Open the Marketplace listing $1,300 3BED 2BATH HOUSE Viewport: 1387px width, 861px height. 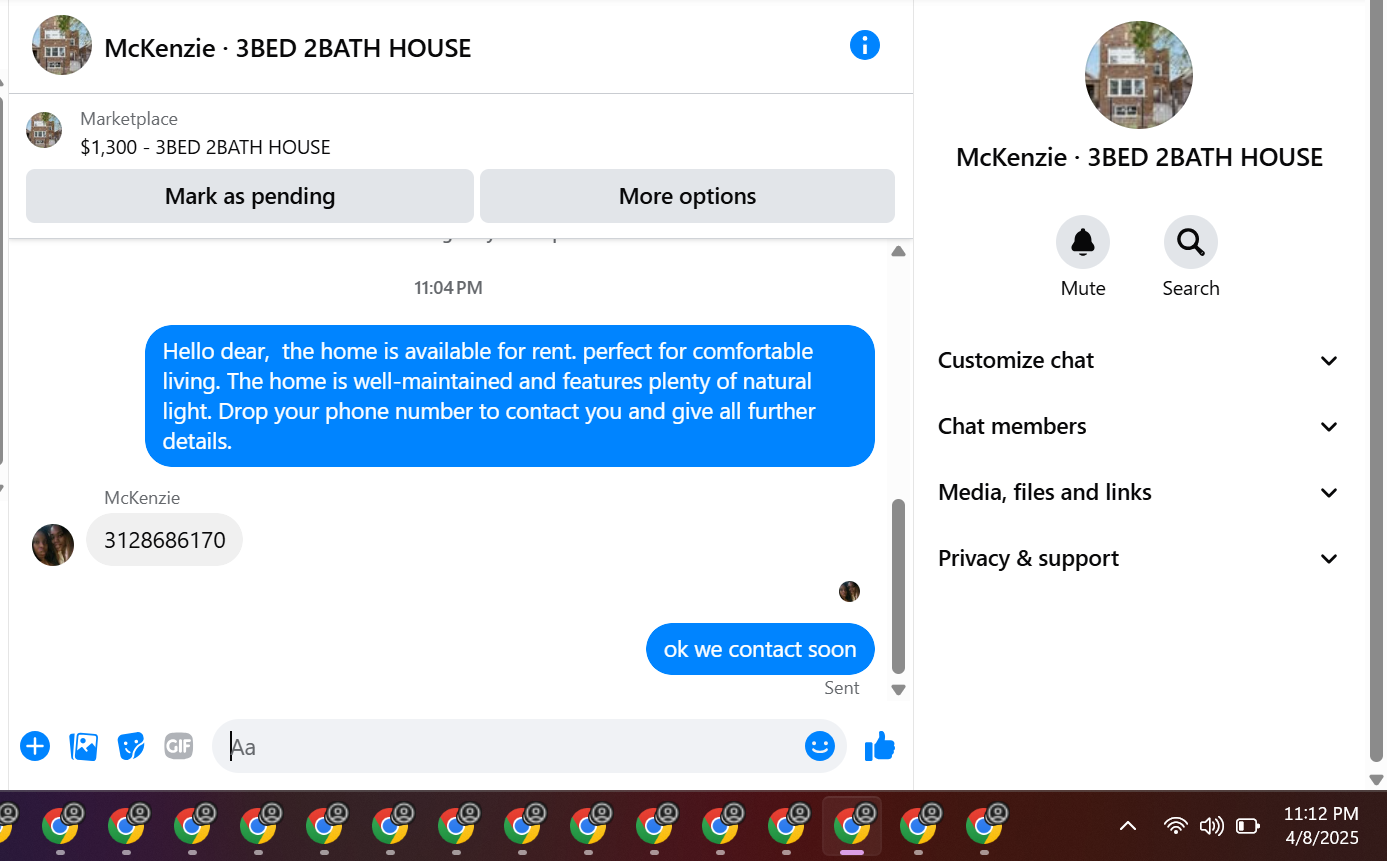click(205, 133)
